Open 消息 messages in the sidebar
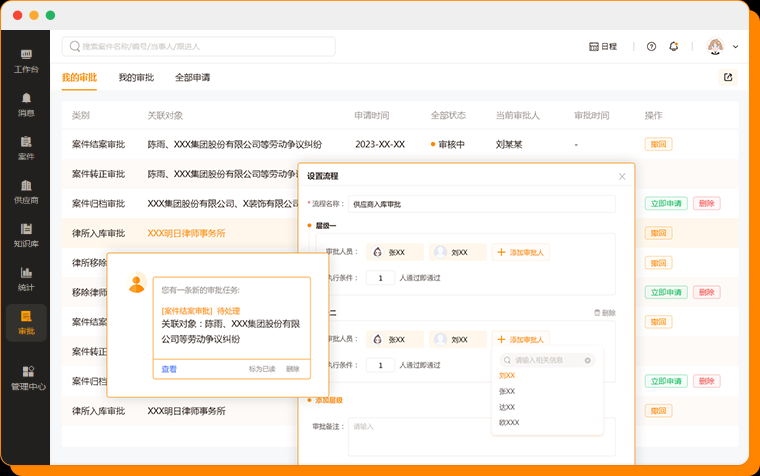This screenshot has width=760, height=476. (26, 104)
